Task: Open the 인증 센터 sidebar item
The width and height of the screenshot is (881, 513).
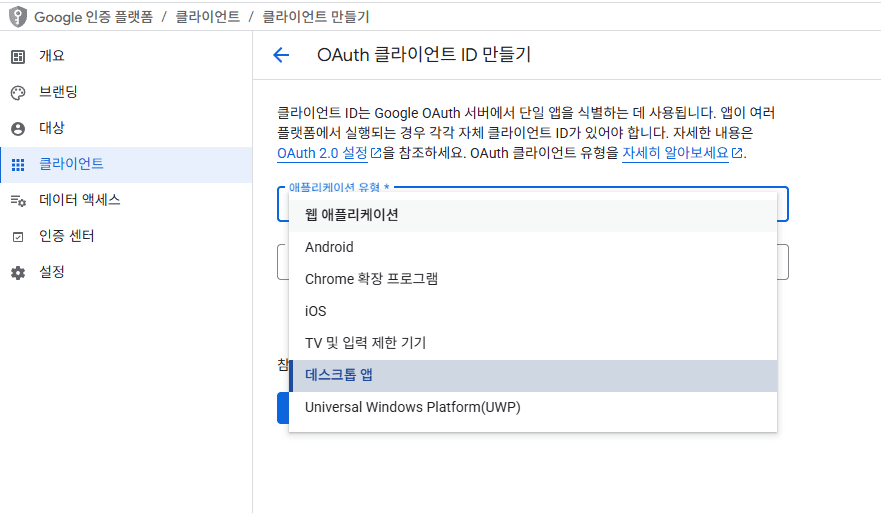Action: tap(126, 237)
